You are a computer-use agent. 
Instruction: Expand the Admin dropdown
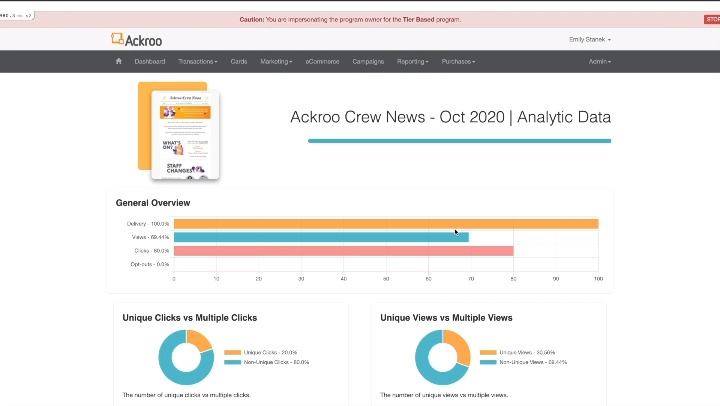click(600, 62)
